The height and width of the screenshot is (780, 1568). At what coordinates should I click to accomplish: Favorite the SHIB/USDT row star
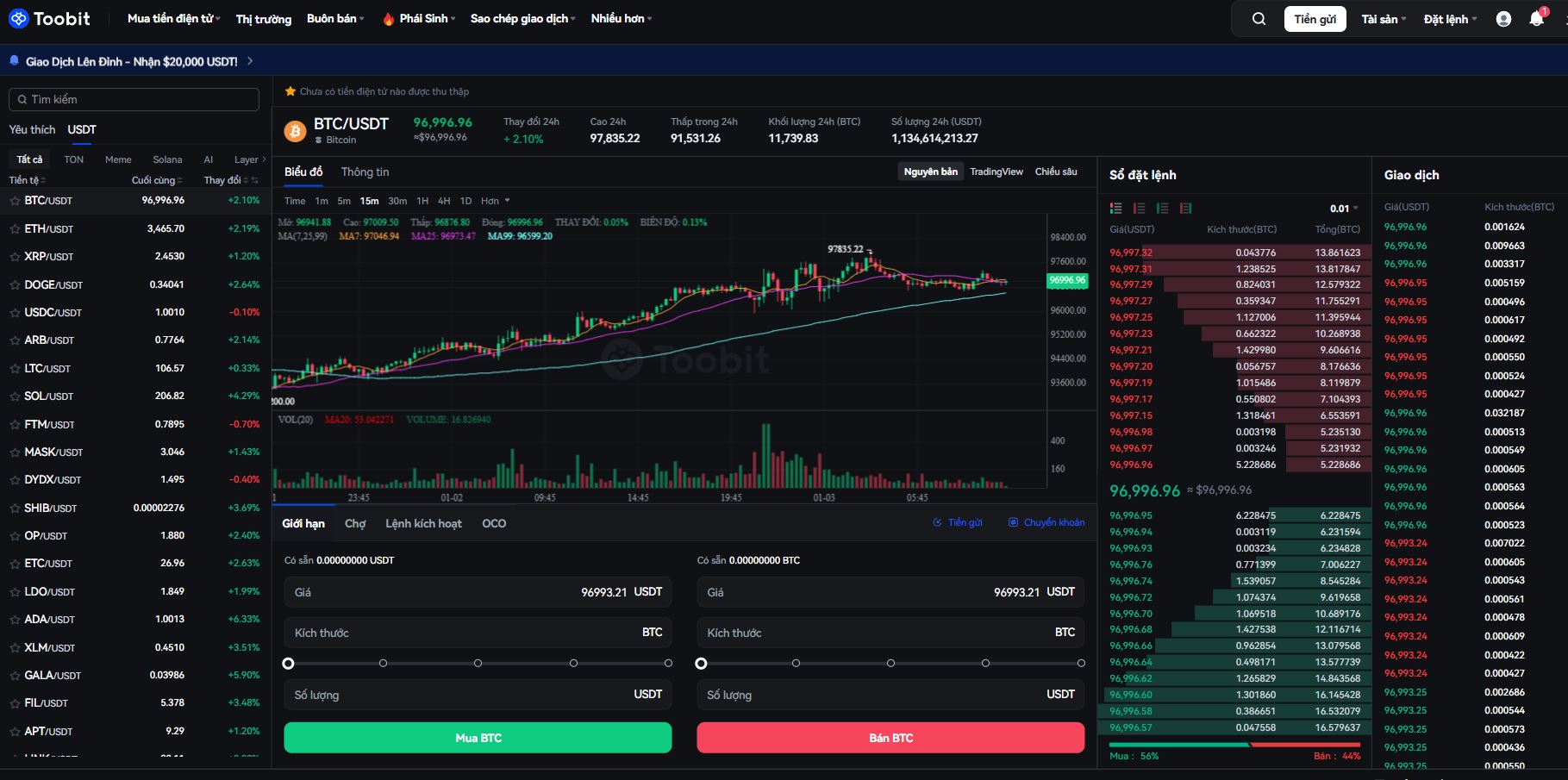coord(15,508)
